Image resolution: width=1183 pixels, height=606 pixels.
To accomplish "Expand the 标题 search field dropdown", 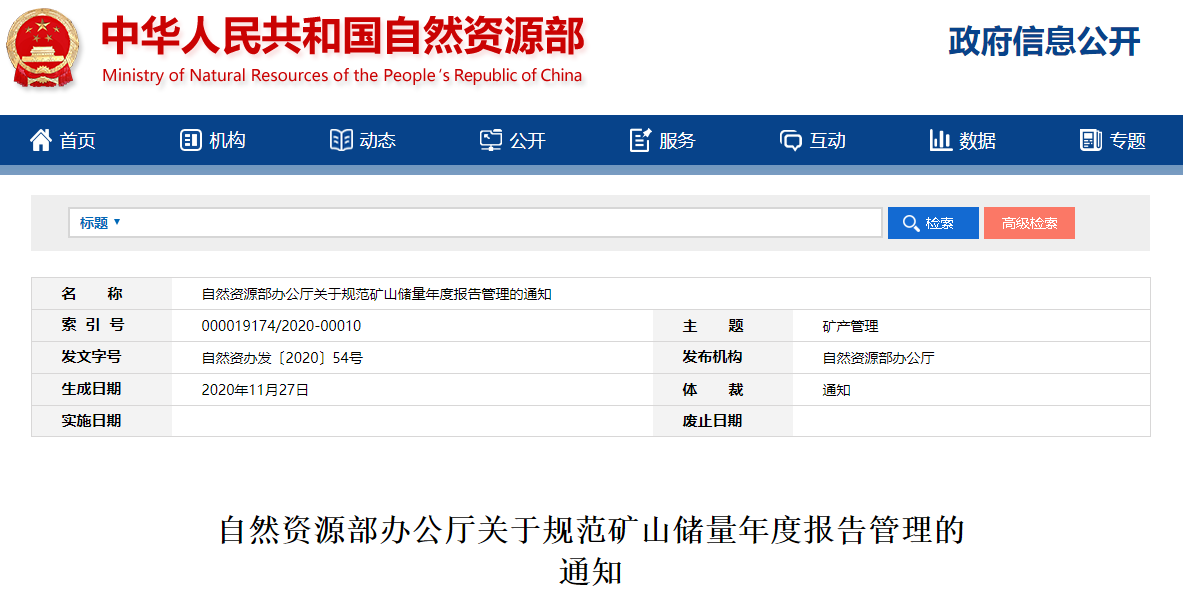I will pos(100,223).
